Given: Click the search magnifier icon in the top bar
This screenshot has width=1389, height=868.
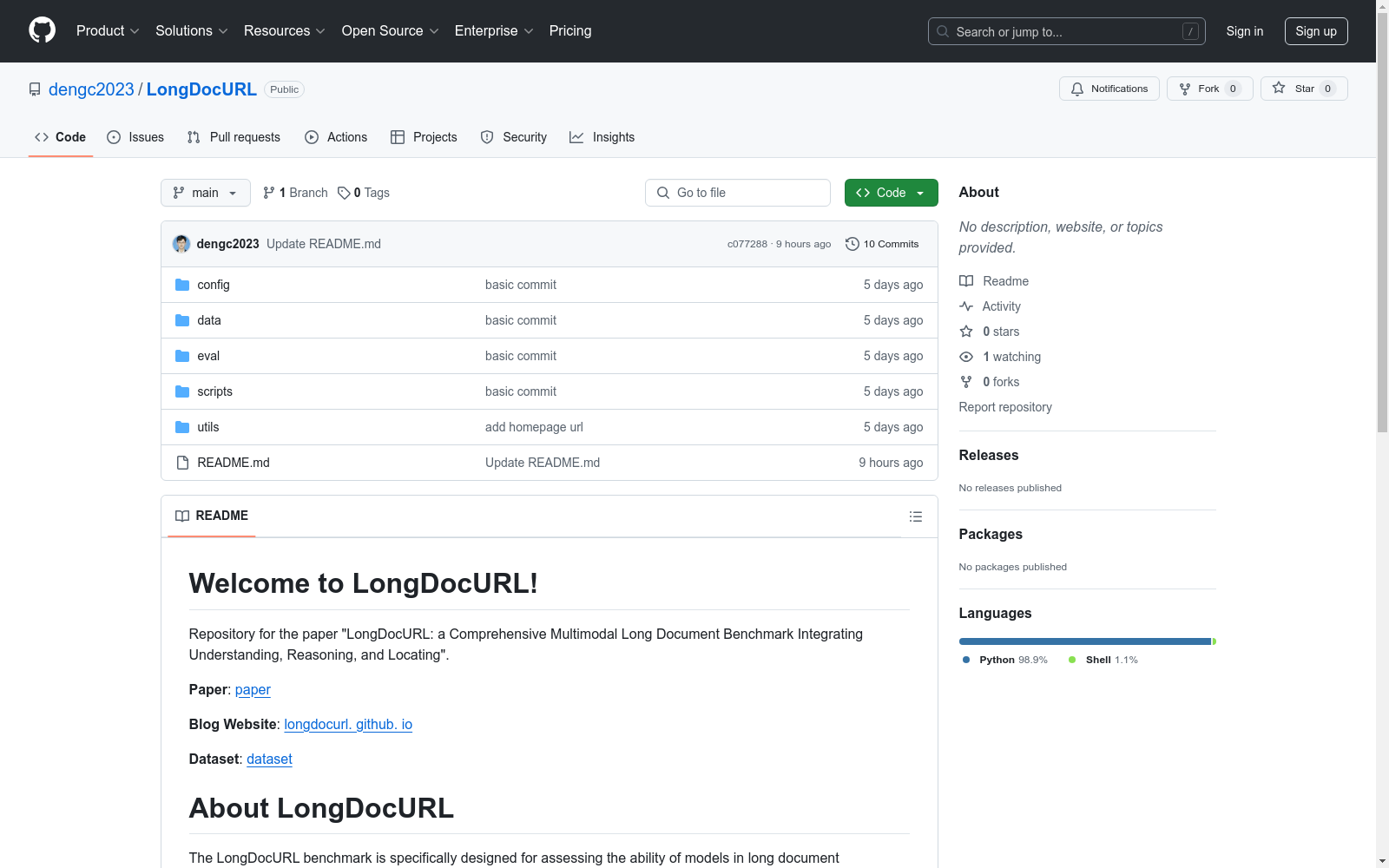Looking at the screenshot, I should tap(943, 31).
